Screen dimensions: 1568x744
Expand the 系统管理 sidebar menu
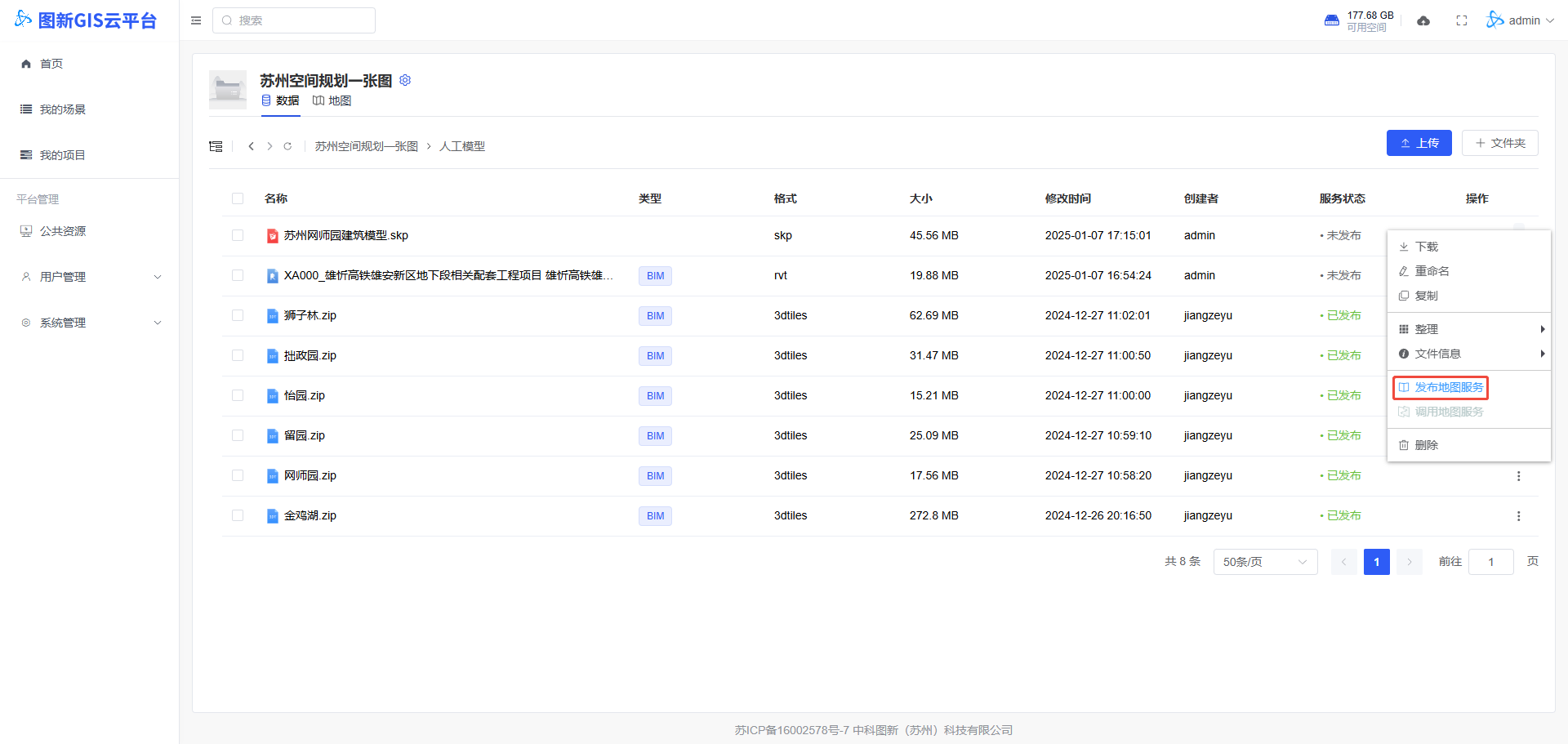pyautogui.click(x=90, y=323)
